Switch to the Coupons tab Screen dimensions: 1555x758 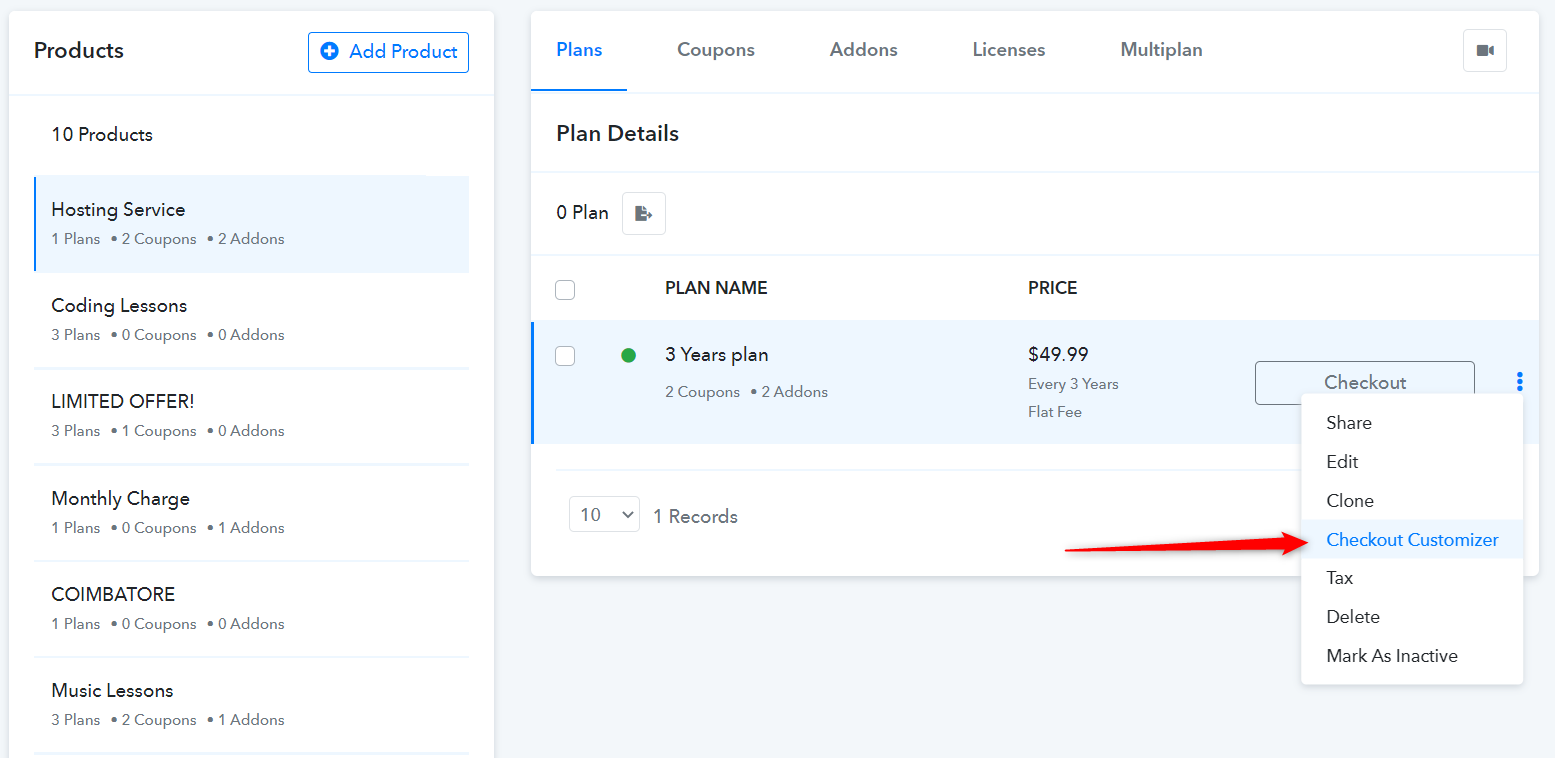tap(716, 49)
